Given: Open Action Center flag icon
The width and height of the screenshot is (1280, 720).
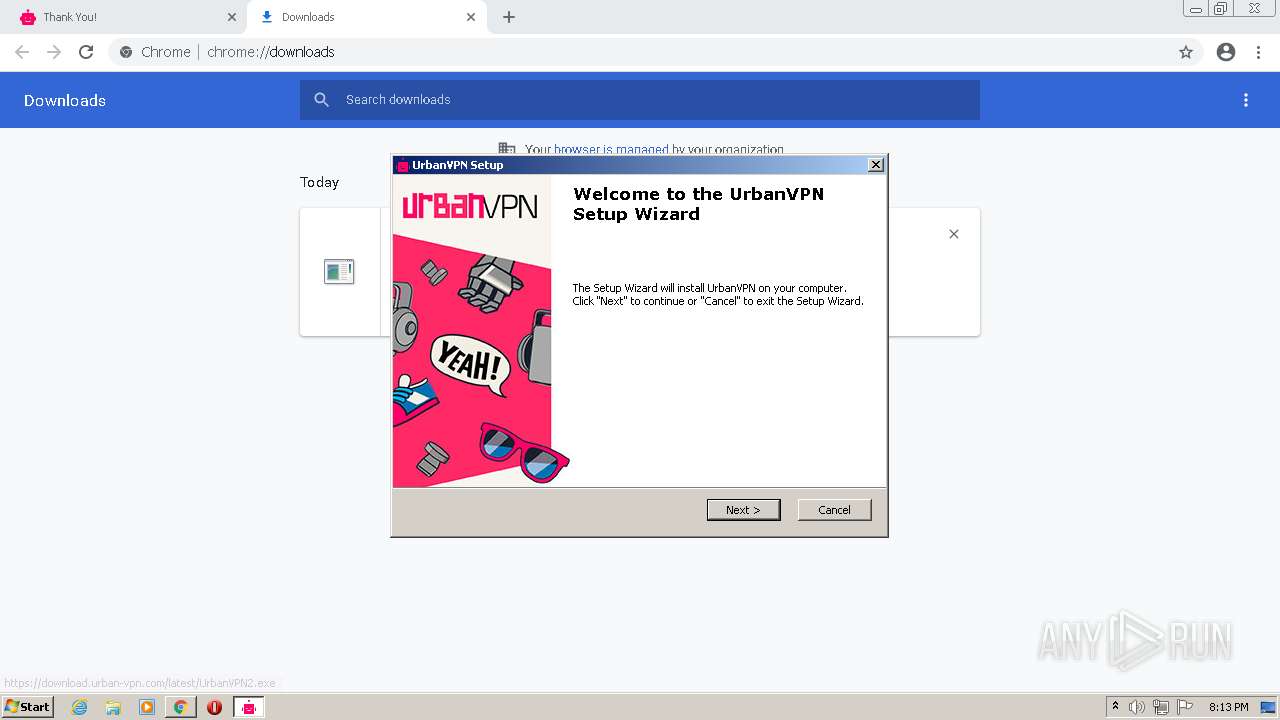Looking at the screenshot, I should [x=1185, y=707].
